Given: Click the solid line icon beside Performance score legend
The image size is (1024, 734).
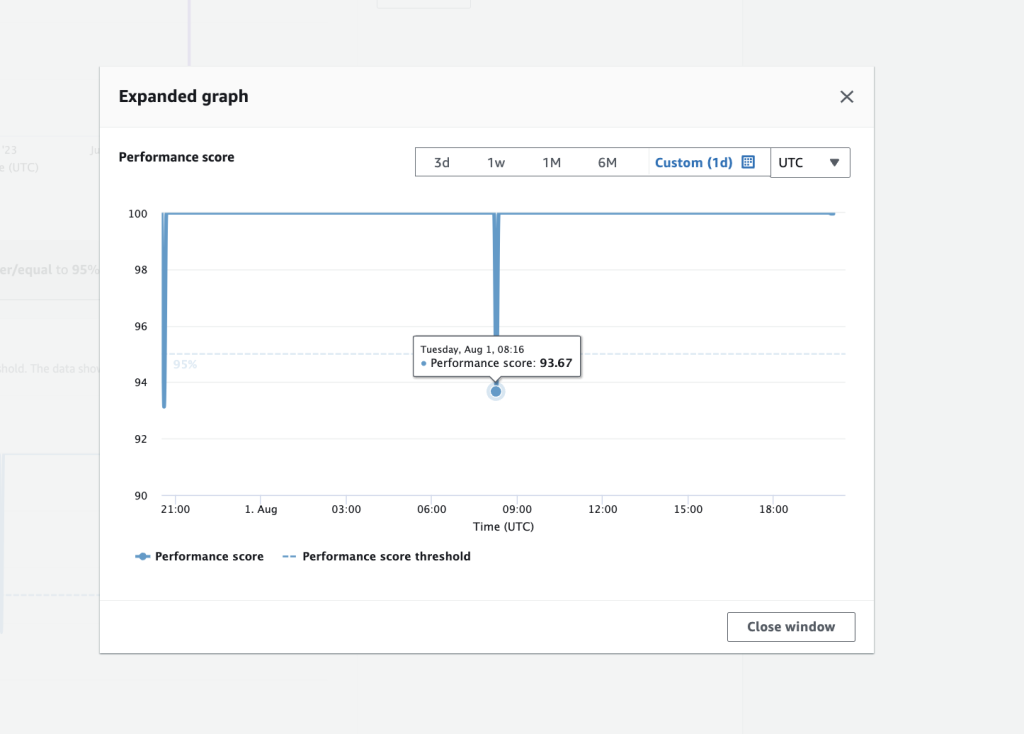Looking at the screenshot, I should (x=142, y=556).
